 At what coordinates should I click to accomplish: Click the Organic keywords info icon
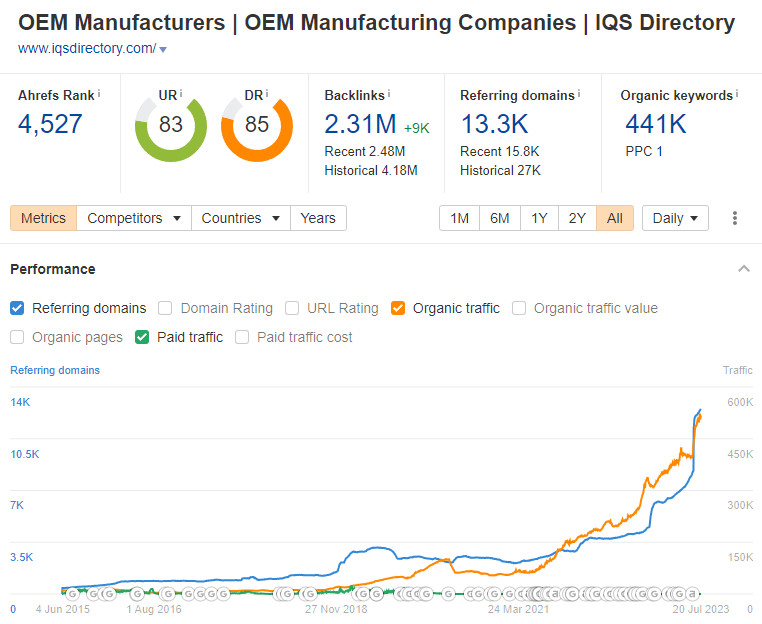(x=737, y=93)
